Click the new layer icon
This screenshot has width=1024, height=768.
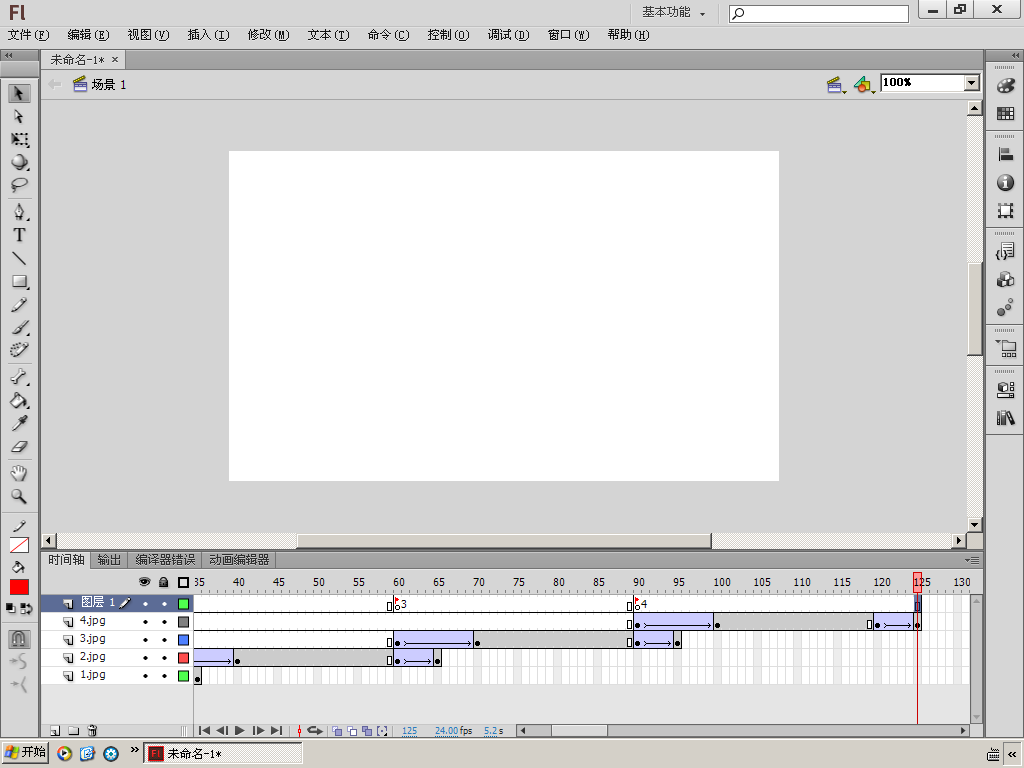click(55, 731)
